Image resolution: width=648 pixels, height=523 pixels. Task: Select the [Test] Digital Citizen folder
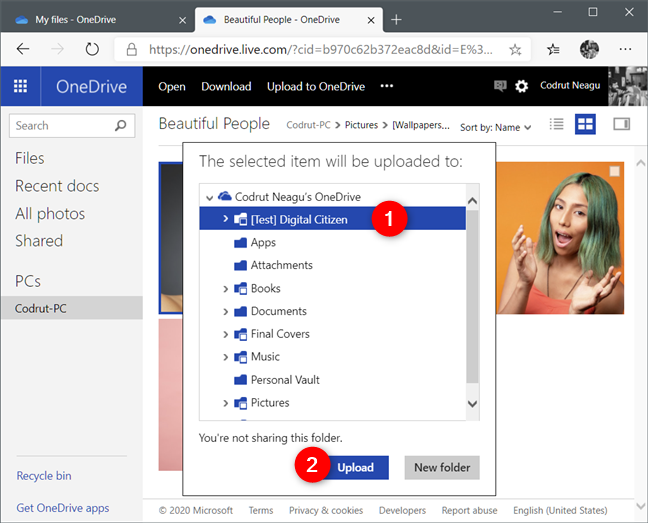(332, 219)
